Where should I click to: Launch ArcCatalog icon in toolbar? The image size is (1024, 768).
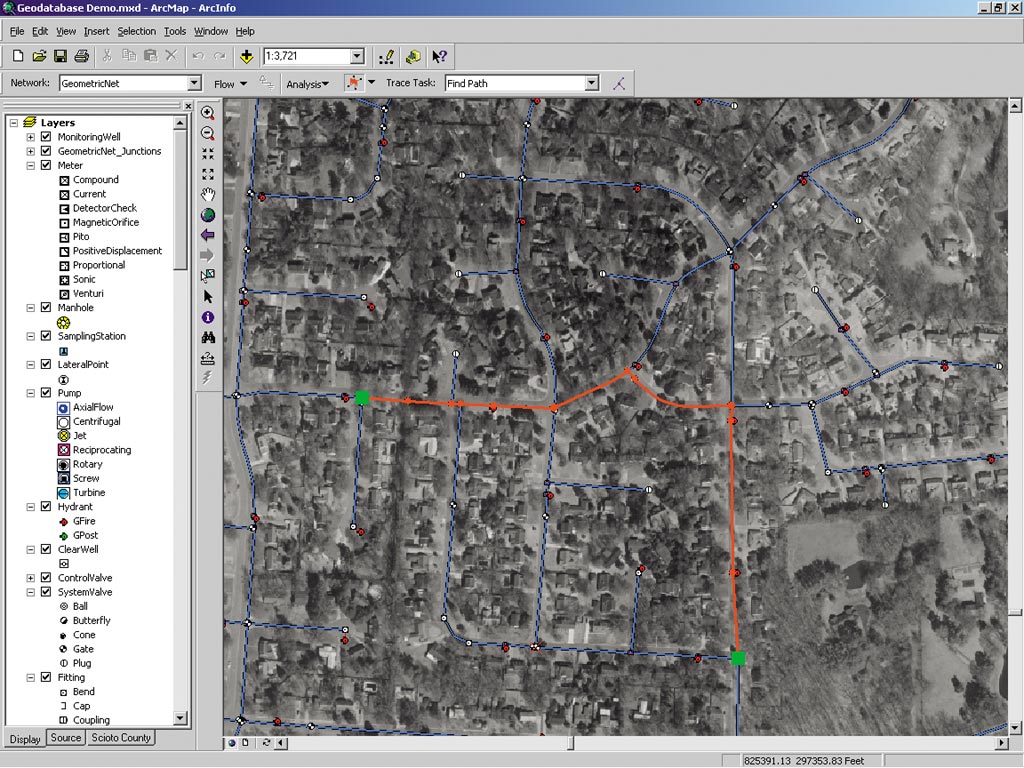[x=413, y=57]
